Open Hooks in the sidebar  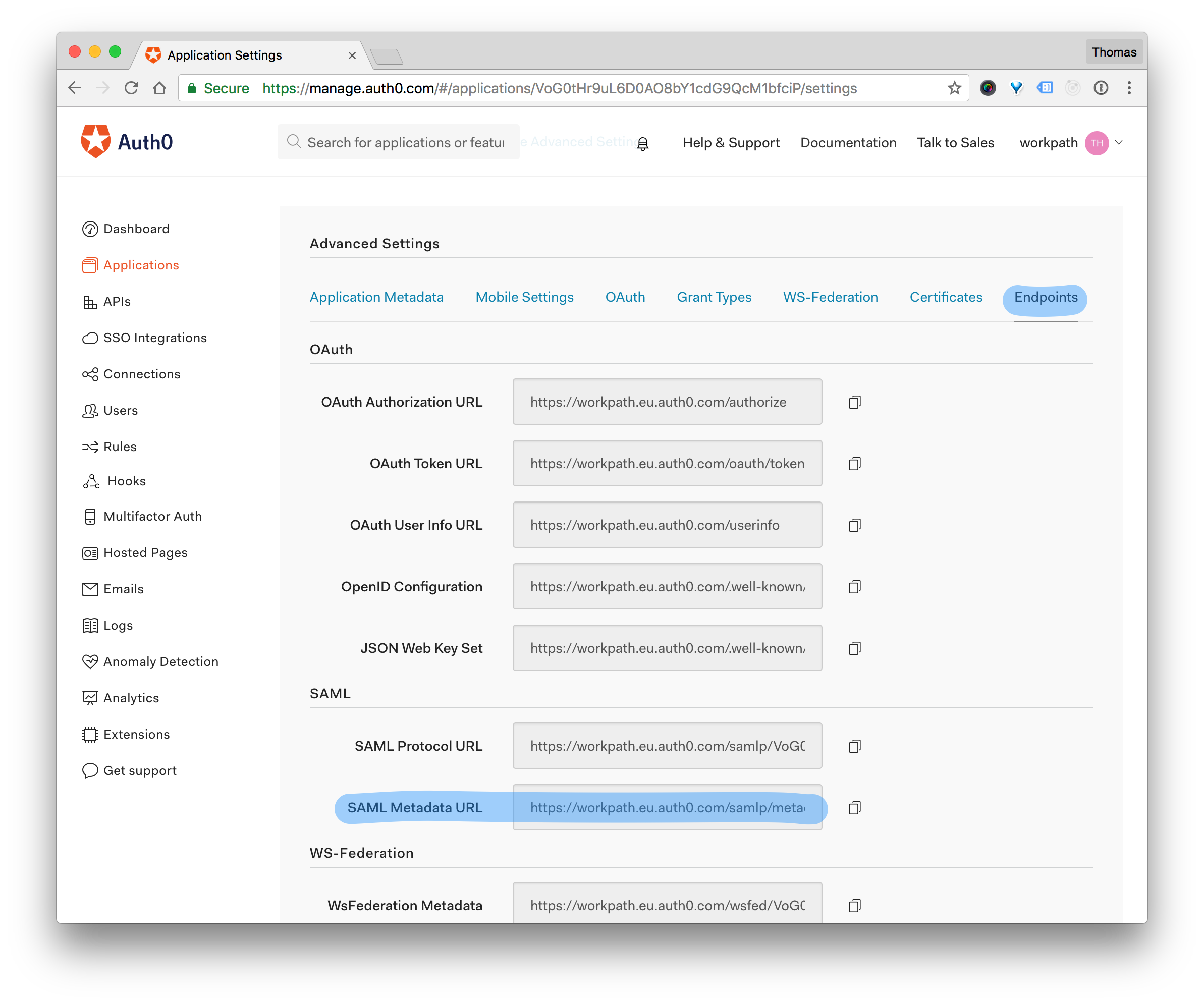pos(114,481)
